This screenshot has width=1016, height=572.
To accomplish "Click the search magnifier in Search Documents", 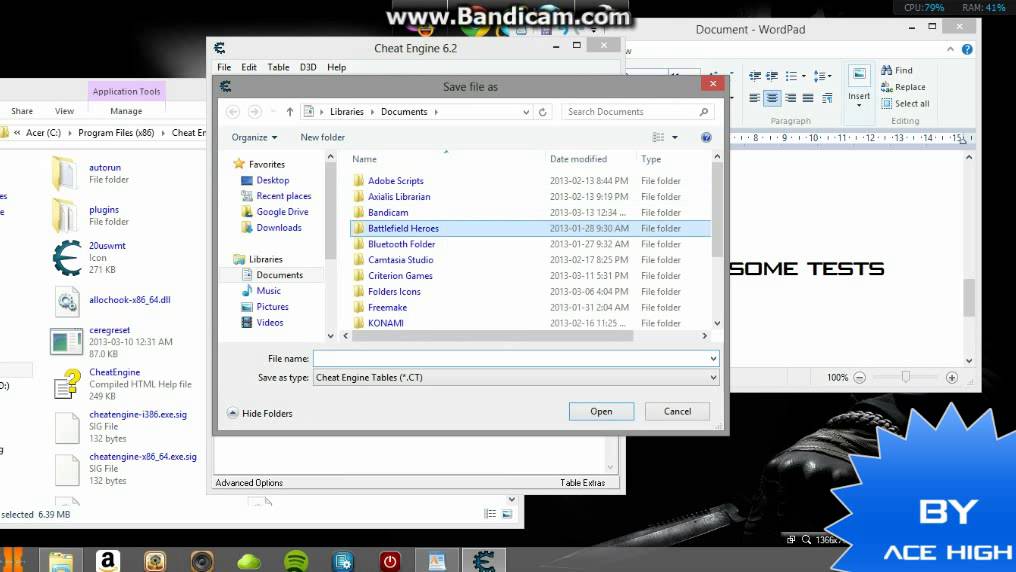I will [704, 112].
